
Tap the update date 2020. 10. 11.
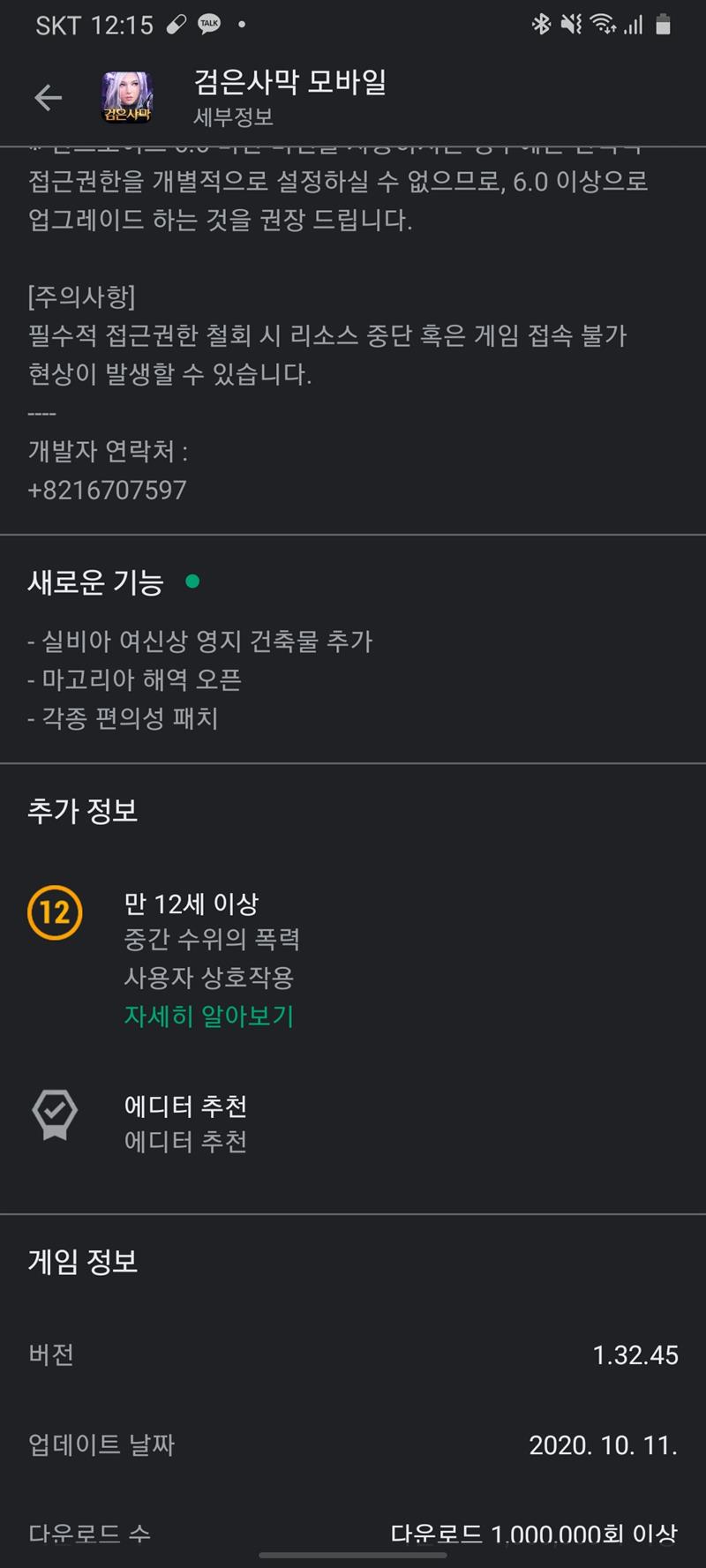click(603, 1444)
